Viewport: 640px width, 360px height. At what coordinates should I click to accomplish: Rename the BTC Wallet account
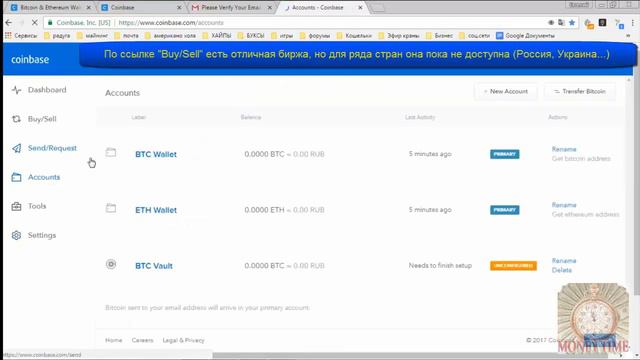[x=564, y=149]
